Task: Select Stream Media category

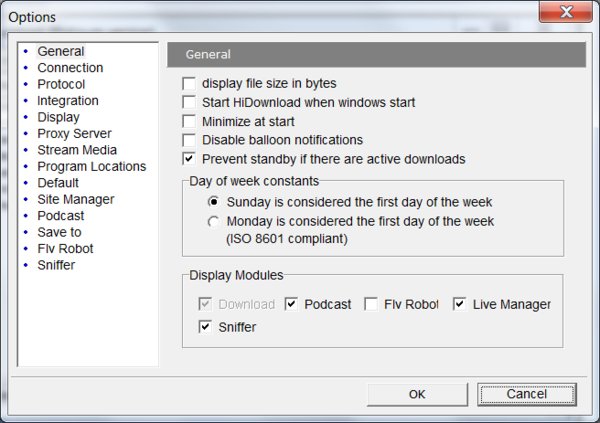Action: [77, 150]
